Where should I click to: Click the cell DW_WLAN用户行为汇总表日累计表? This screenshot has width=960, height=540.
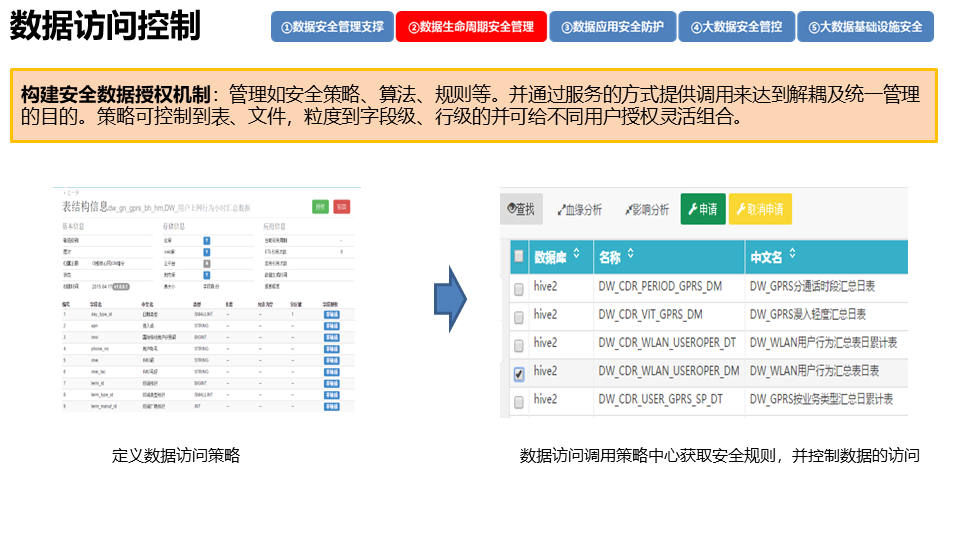click(x=823, y=343)
